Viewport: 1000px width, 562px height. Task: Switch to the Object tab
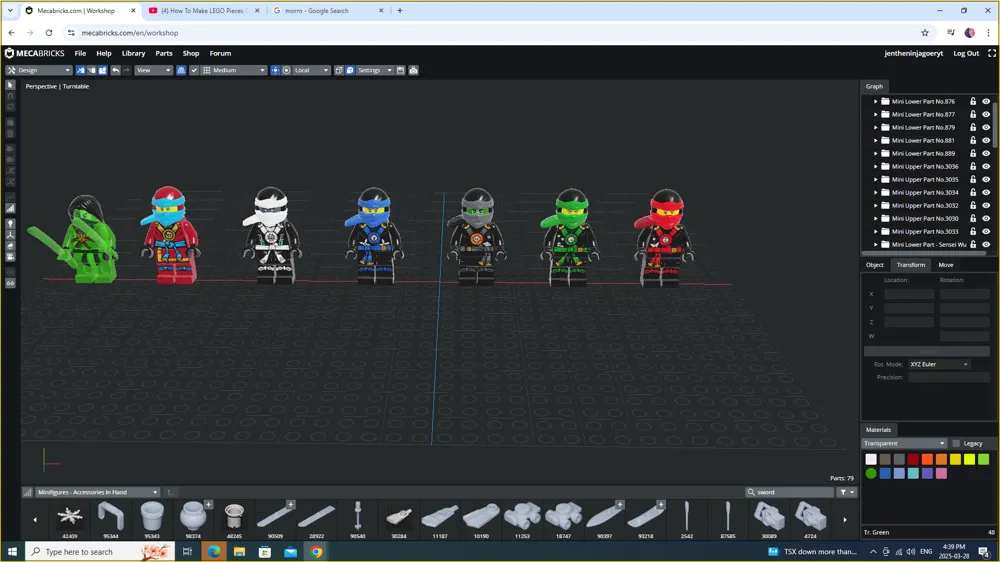click(874, 265)
